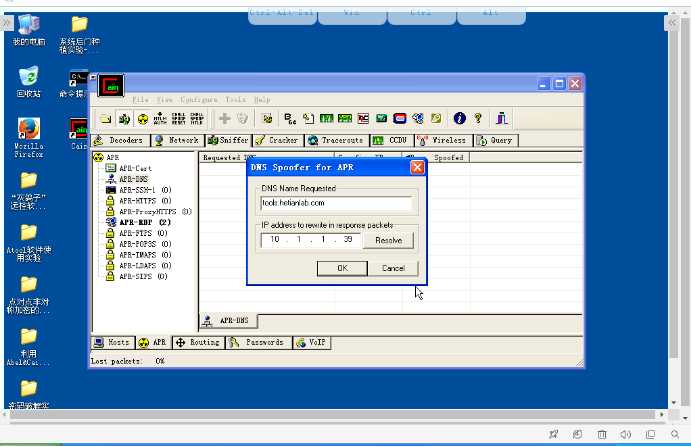The height and width of the screenshot is (447, 691).
Task: Toggle the Start/Stop APR radiation icon
Action: tap(143, 119)
